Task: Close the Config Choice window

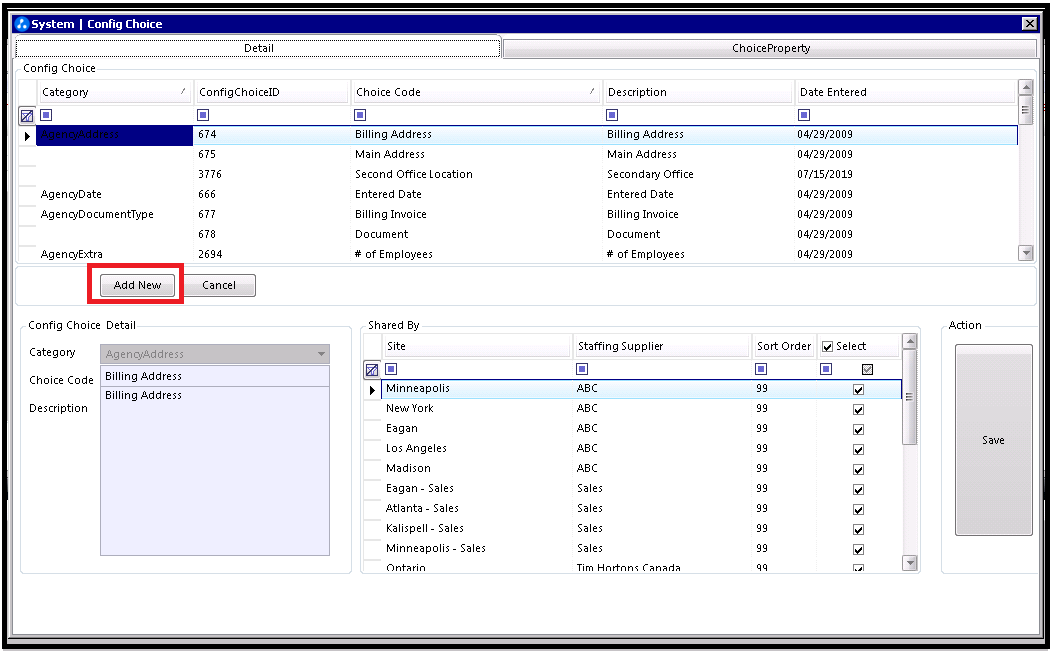Action: click(1029, 24)
